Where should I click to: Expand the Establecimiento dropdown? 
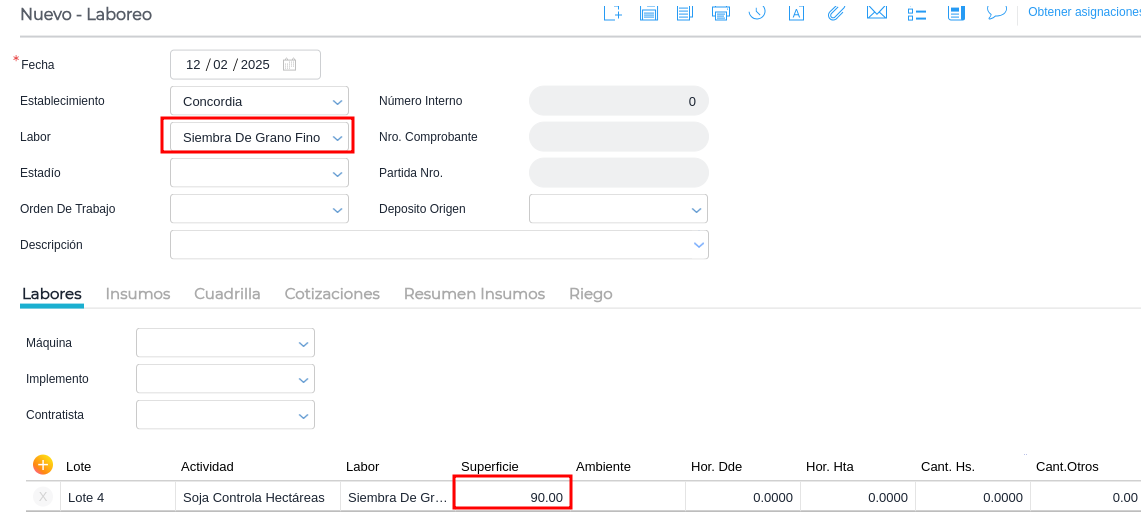click(338, 101)
